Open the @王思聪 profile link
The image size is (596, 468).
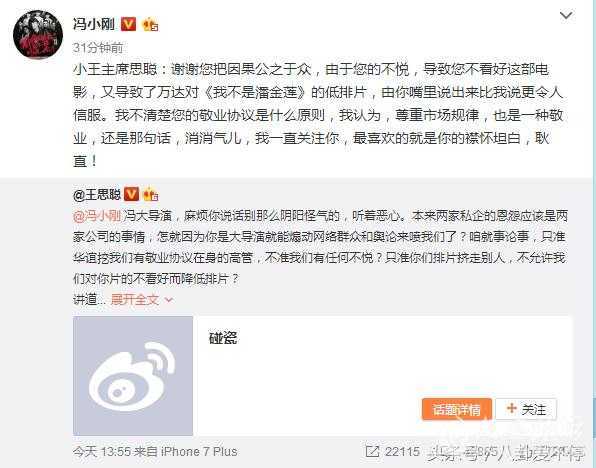[97, 195]
